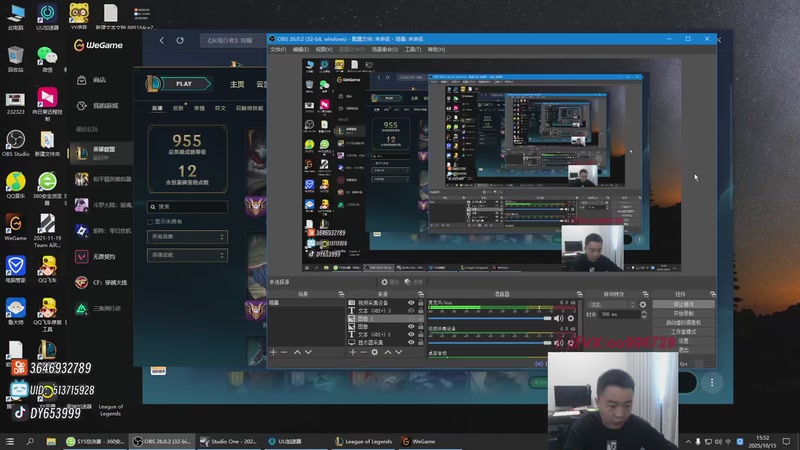The width and height of the screenshot is (800, 450).
Task: Adjust the 300 ms duration stepper arrows
Action: (644, 315)
